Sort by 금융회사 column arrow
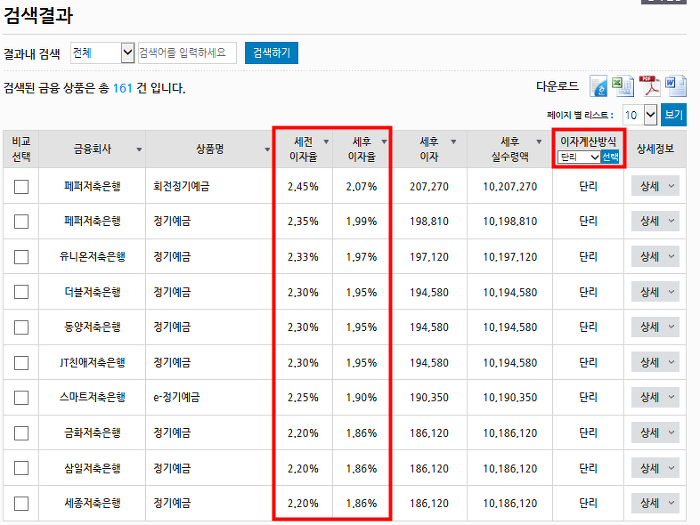Screen dimensions: 700x525 click(139, 150)
